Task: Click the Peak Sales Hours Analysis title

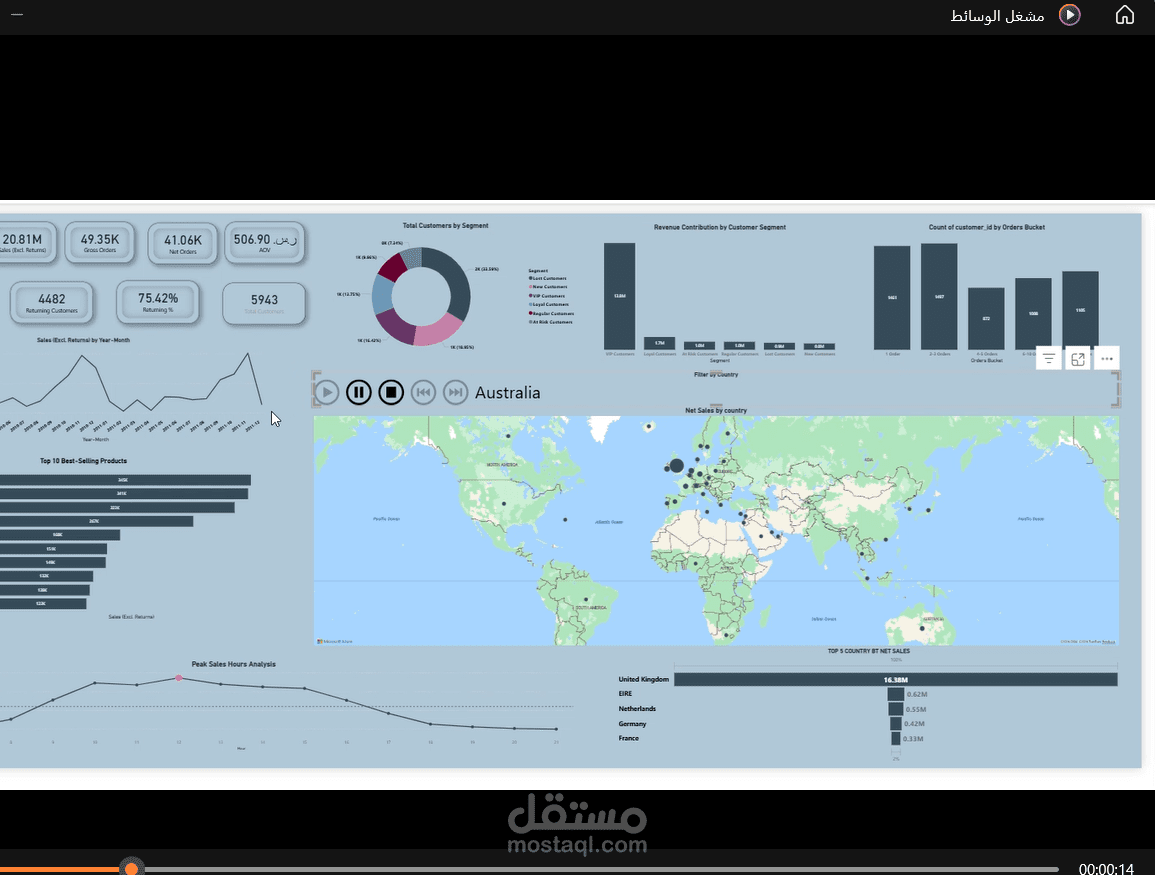Action: (x=234, y=664)
